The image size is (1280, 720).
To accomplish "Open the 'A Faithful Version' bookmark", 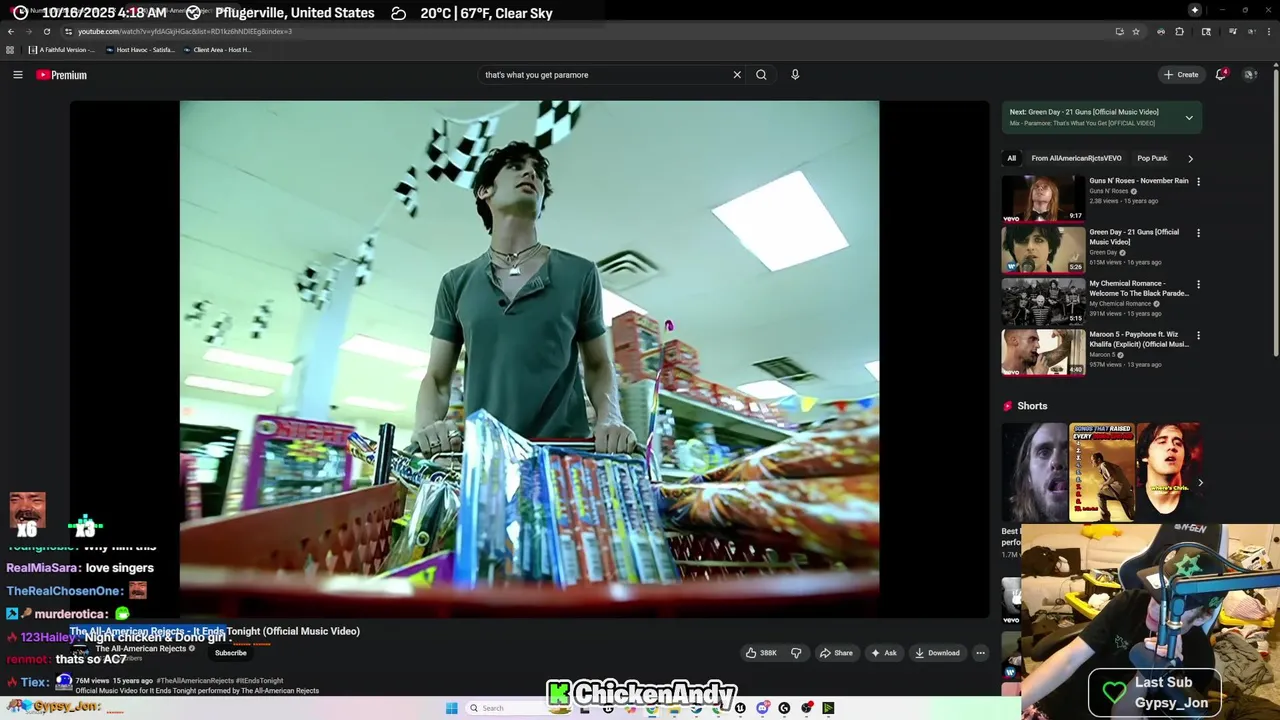I will (62, 50).
